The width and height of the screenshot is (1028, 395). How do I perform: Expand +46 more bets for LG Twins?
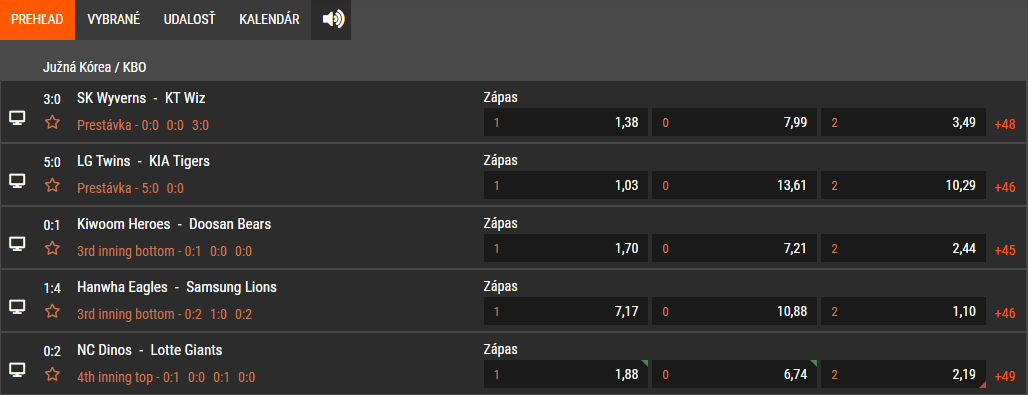click(1005, 186)
